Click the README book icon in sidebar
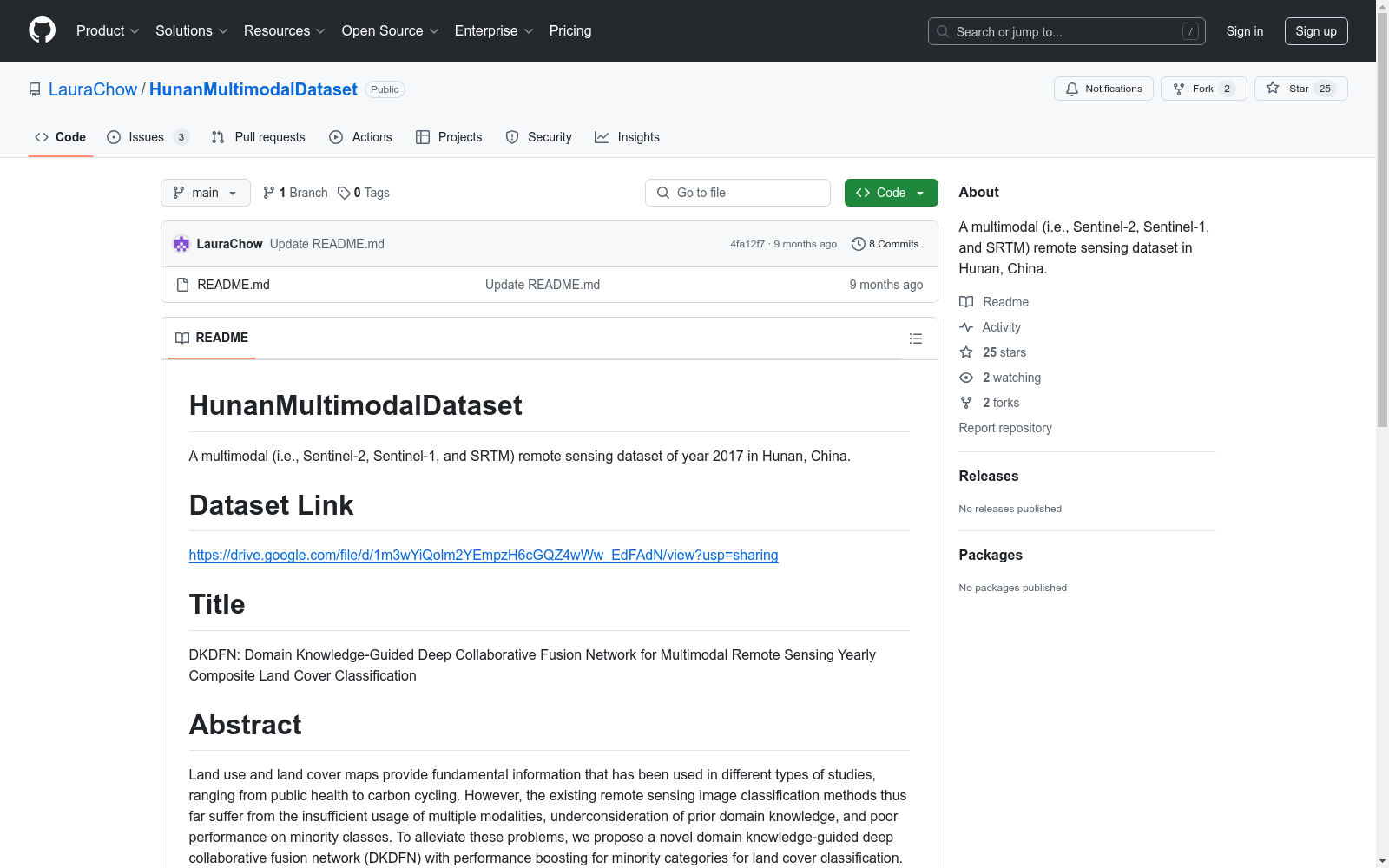 click(966, 302)
